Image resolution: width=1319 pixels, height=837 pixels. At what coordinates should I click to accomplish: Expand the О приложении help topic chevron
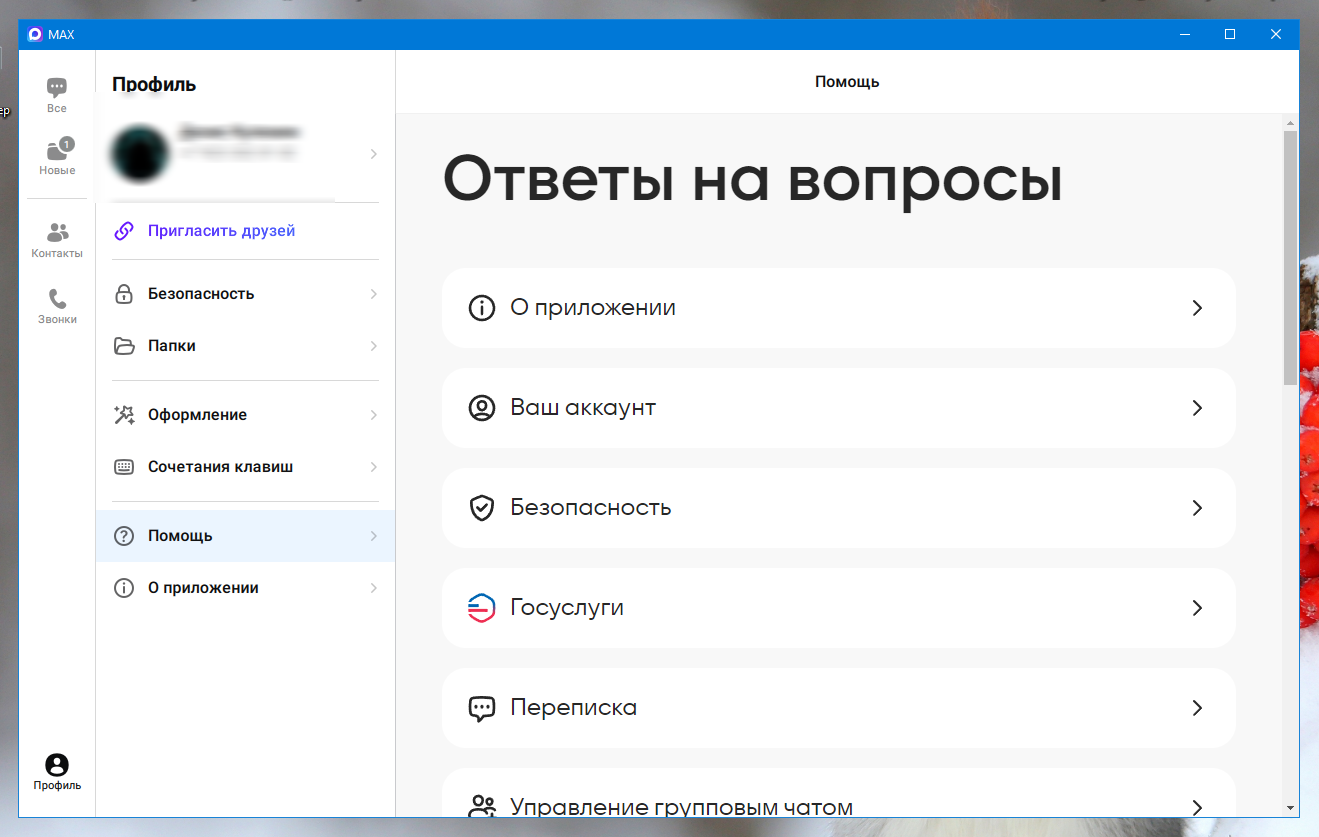[1196, 308]
